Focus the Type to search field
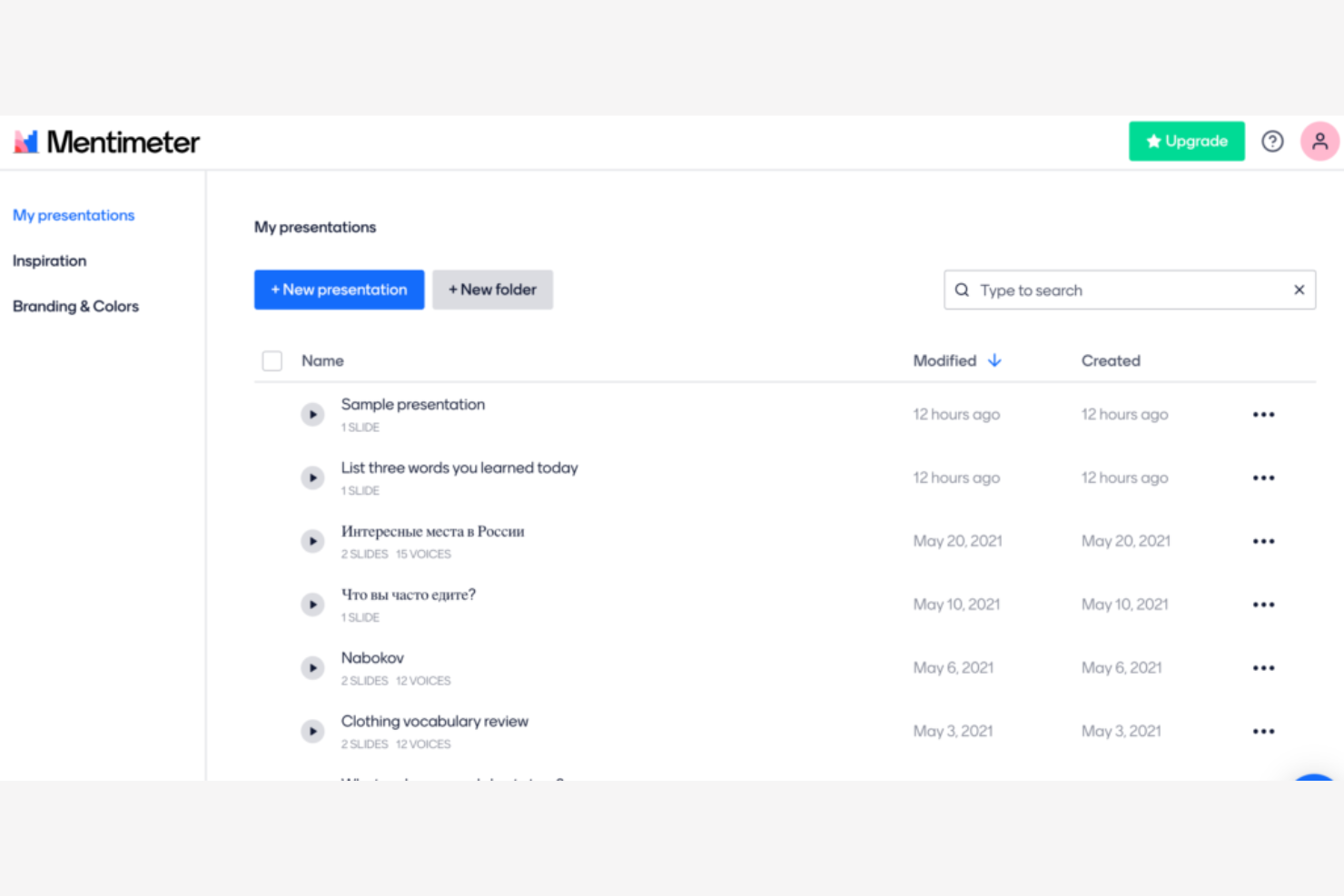The height and width of the screenshot is (896, 1344). click(x=1130, y=290)
